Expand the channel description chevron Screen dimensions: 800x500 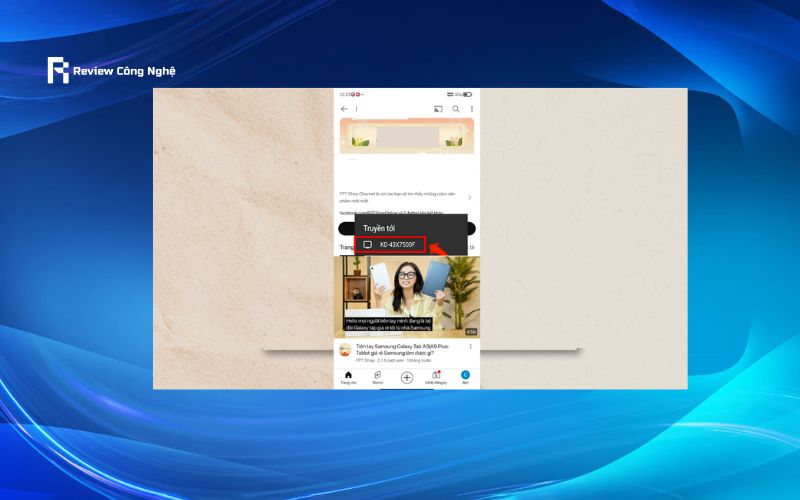click(x=469, y=197)
